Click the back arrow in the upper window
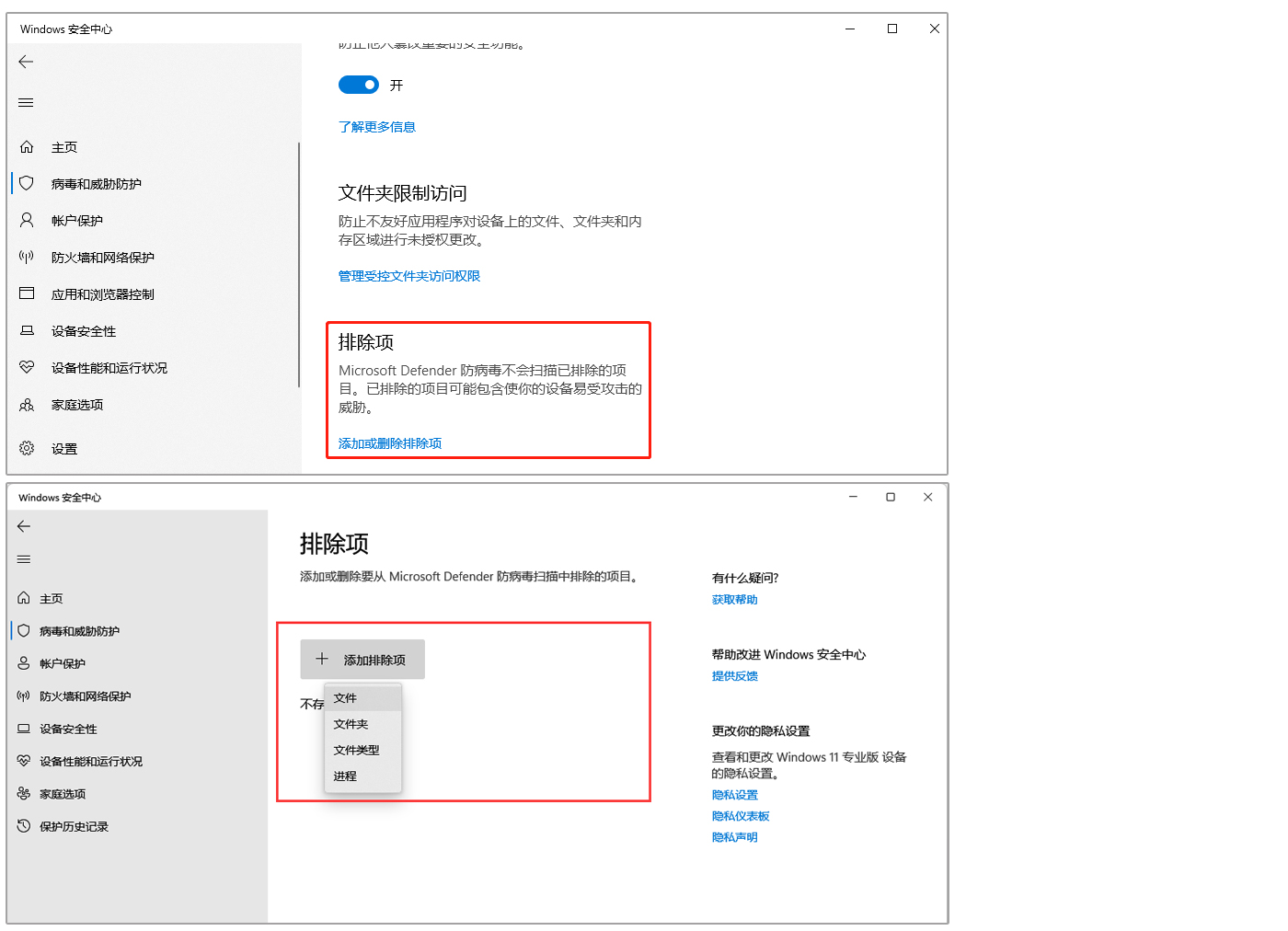1288x931 pixels. (26, 62)
